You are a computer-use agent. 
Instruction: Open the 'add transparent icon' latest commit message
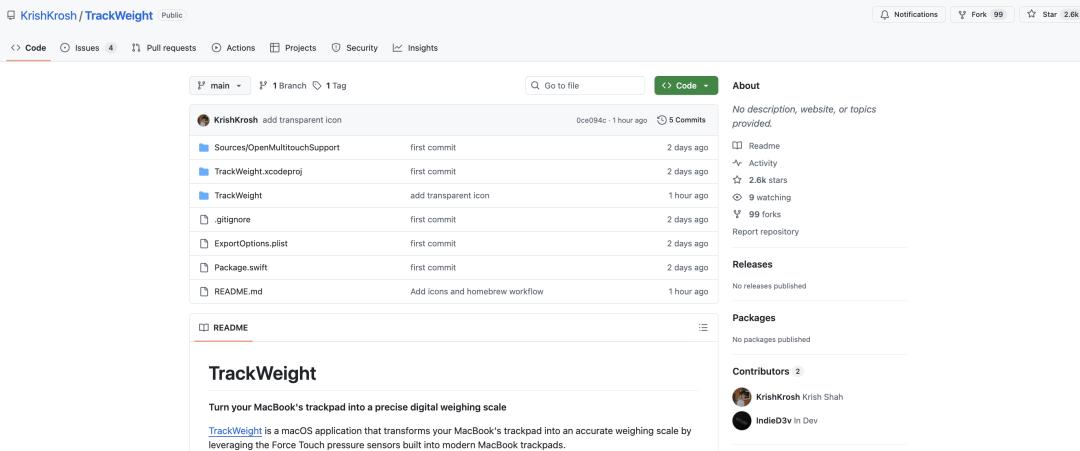tap(302, 120)
